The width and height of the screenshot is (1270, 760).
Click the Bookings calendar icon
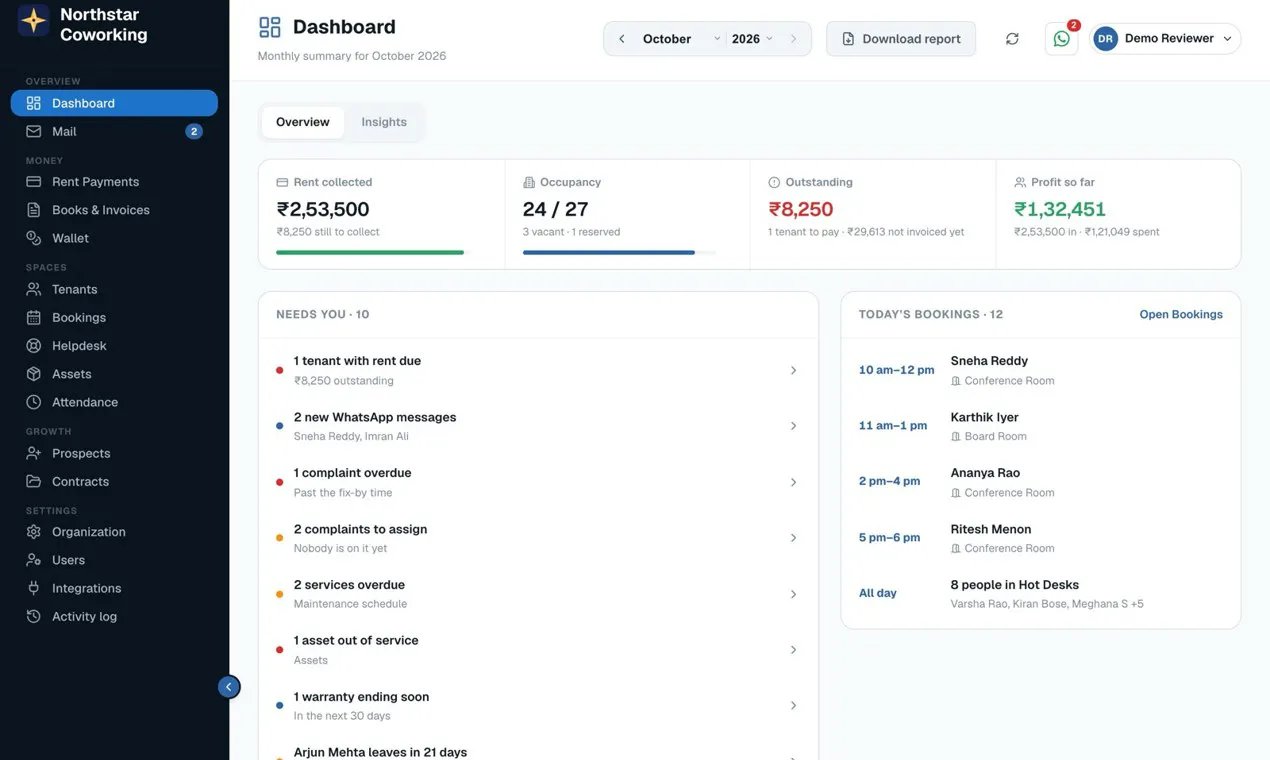34,317
